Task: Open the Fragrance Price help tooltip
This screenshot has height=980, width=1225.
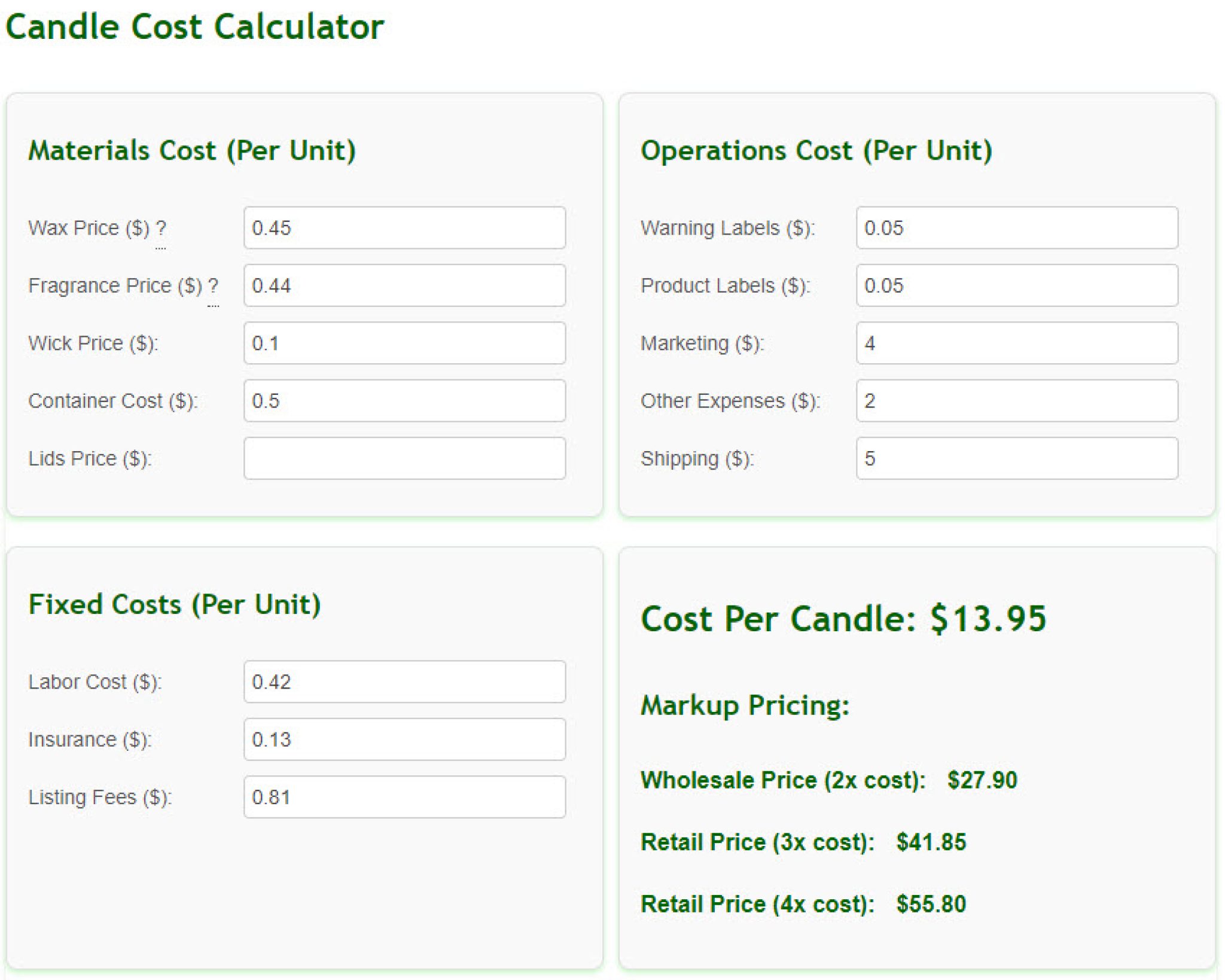Action: (x=214, y=287)
